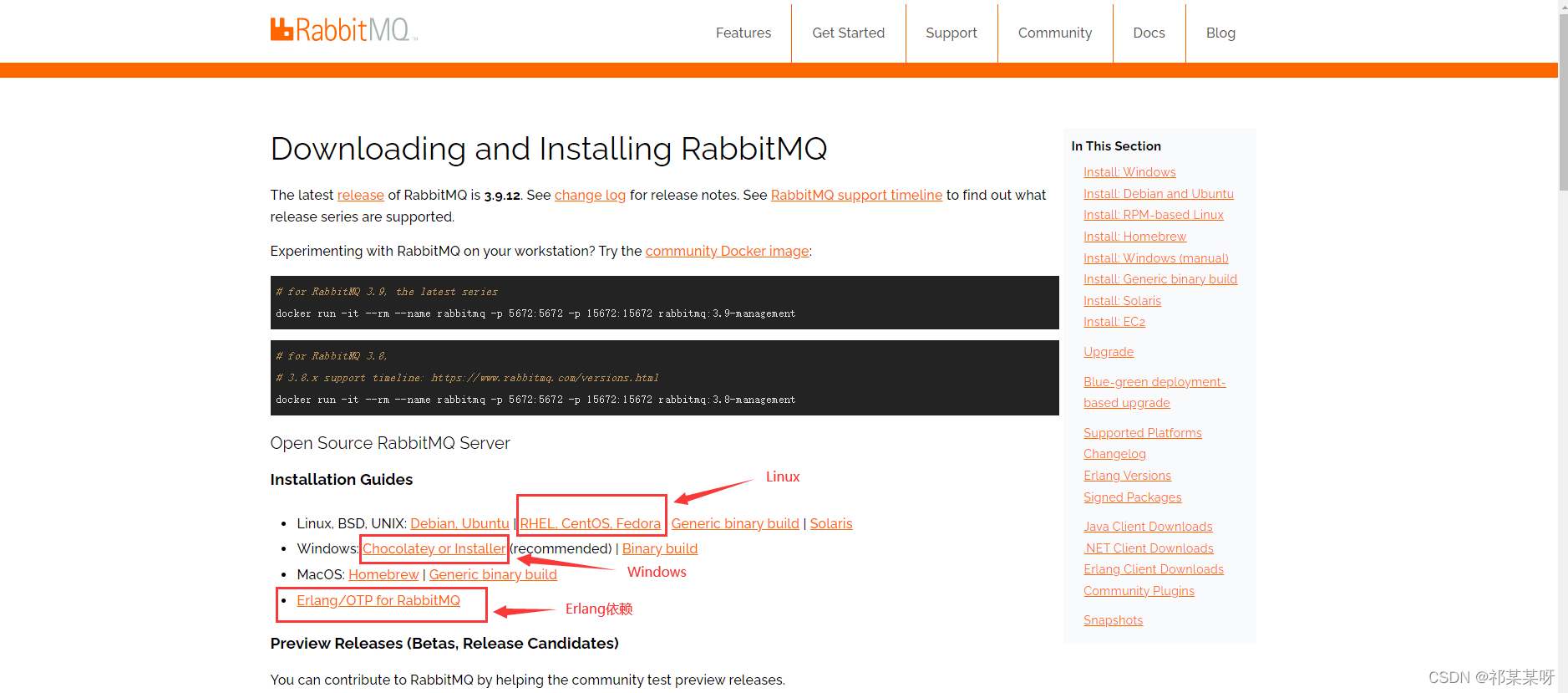Open the Windows Binary build link
Viewport: 1568px width, 693px height.
click(x=660, y=548)
